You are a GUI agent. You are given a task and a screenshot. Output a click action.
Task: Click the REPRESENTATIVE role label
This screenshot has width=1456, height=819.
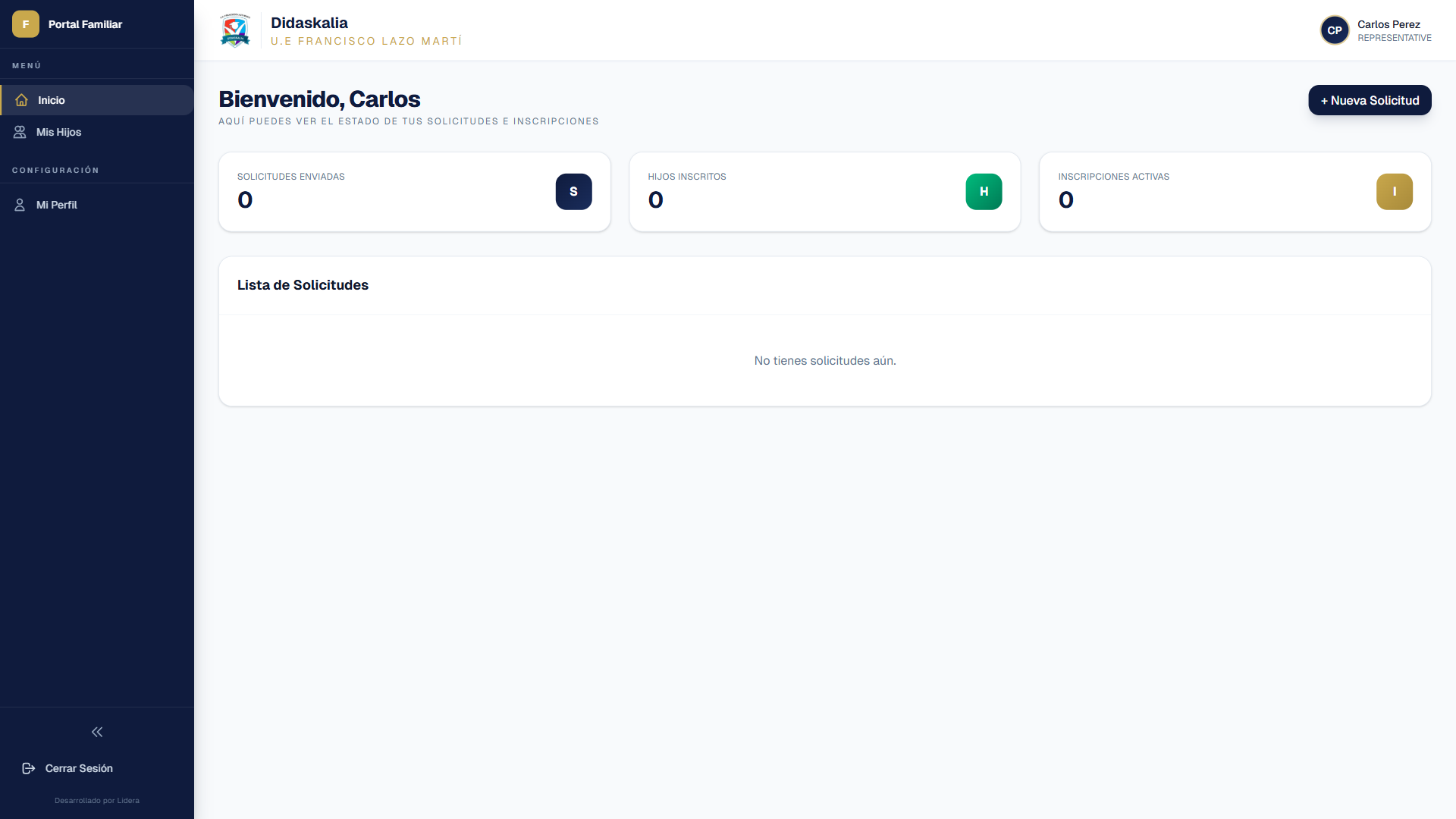(x=1394, y=38)
